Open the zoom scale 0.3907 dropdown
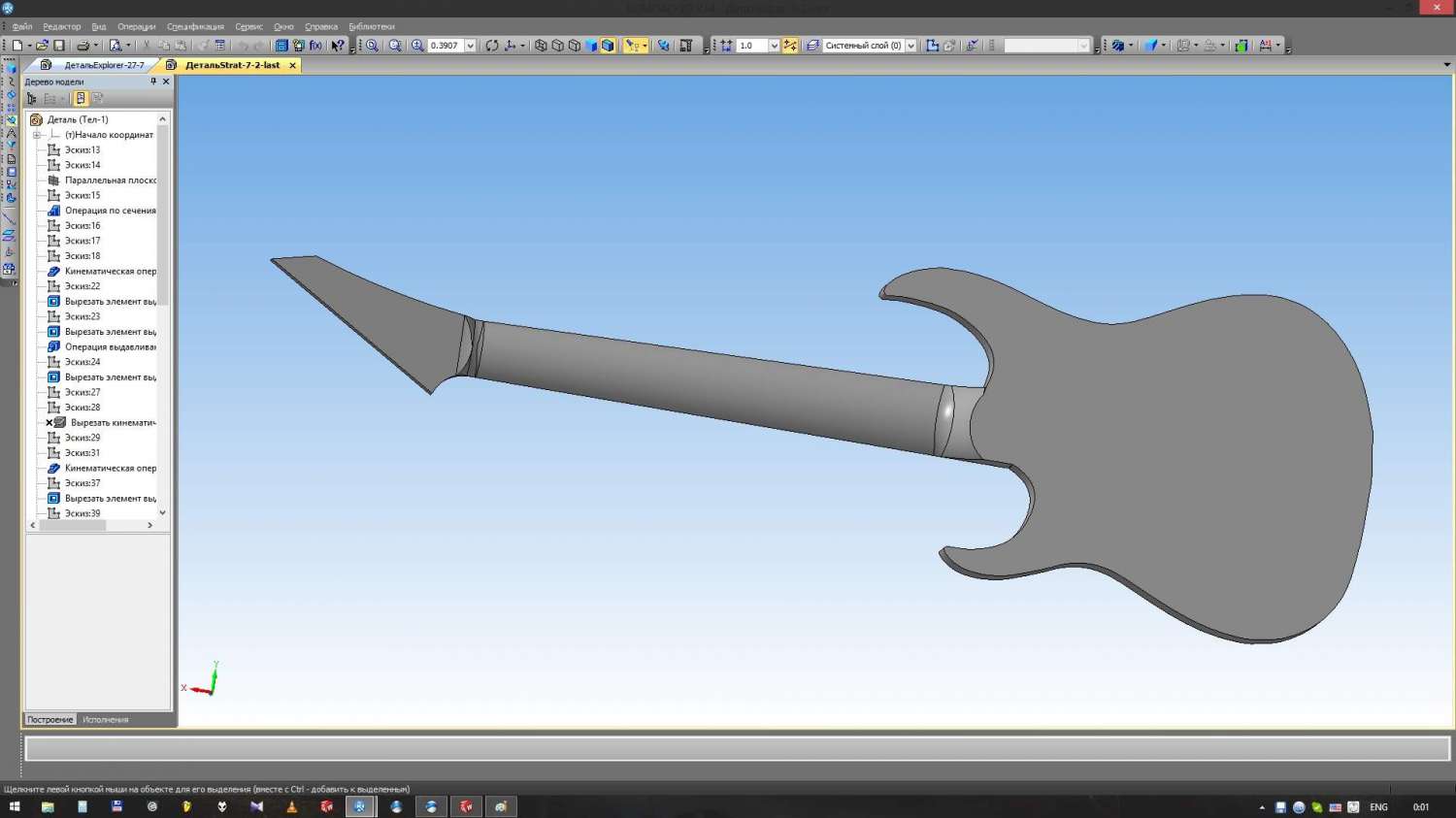This screenshot has height=818, width=1456. point(470,46)
